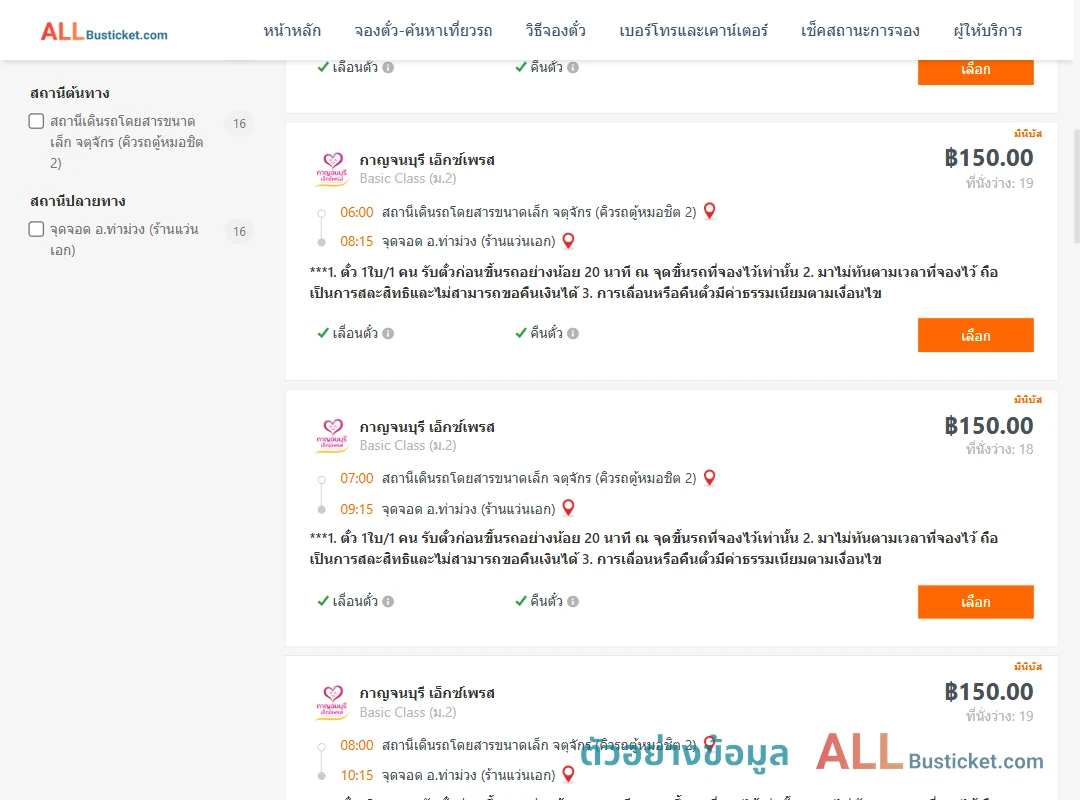The width and height of the screenshot is (1080, 800).
Task: Click the count 16 beside destination stop
Action: click(239, 232)
